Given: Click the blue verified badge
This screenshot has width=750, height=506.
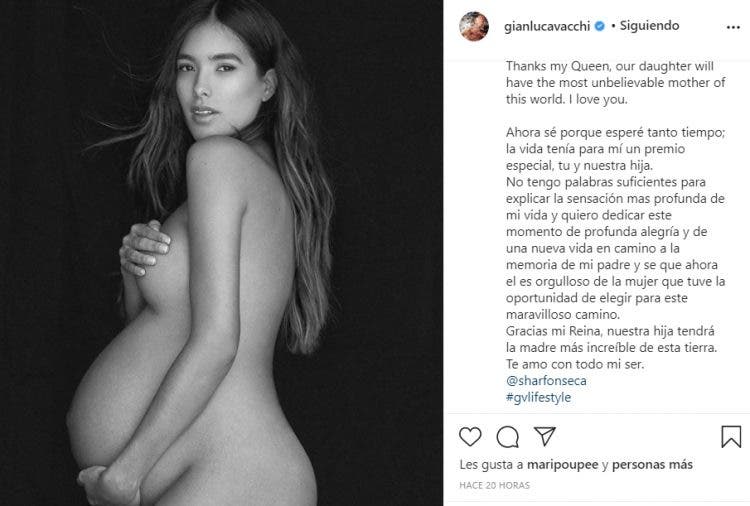Looking at the screenshot, I should pyautogui.click(x=599, y=26).
